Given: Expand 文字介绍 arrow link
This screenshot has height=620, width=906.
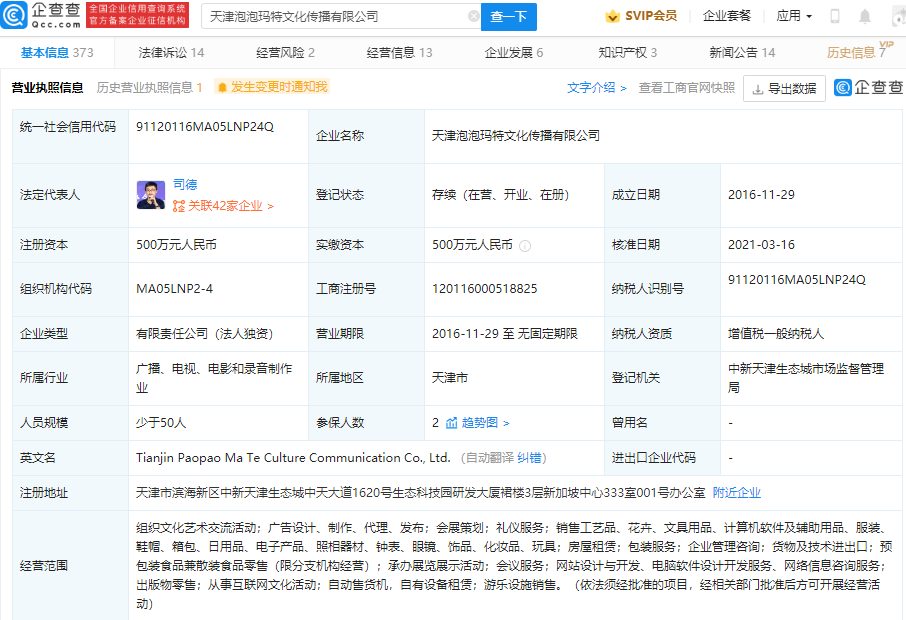Looking at the screenshot, I should point(597,88).
